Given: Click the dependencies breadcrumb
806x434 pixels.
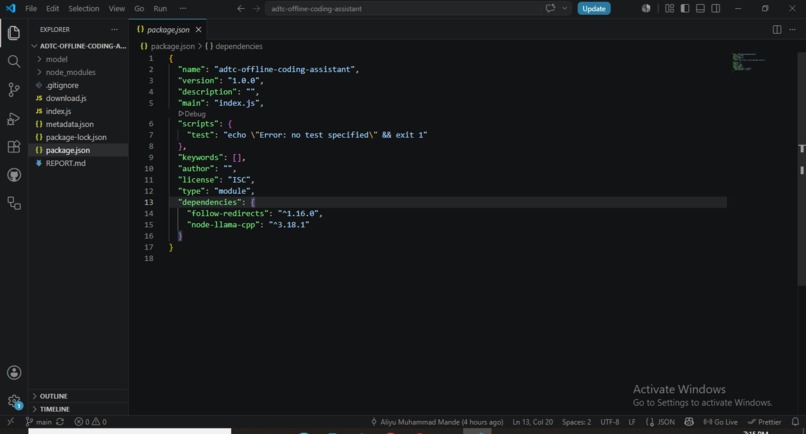Looking at the screenshot, I should (x=234, y=46).
